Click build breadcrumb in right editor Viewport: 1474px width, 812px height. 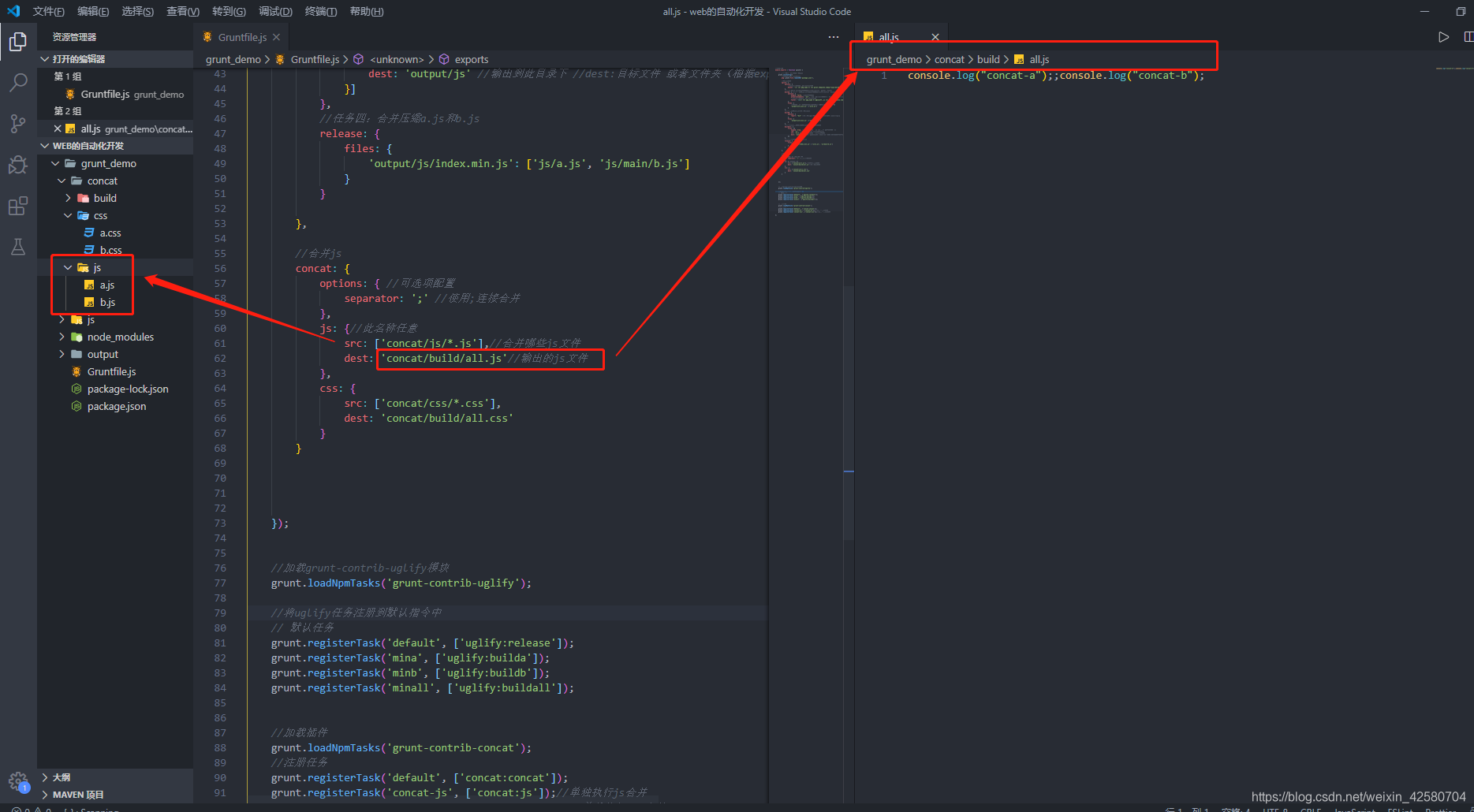point(988,59)
